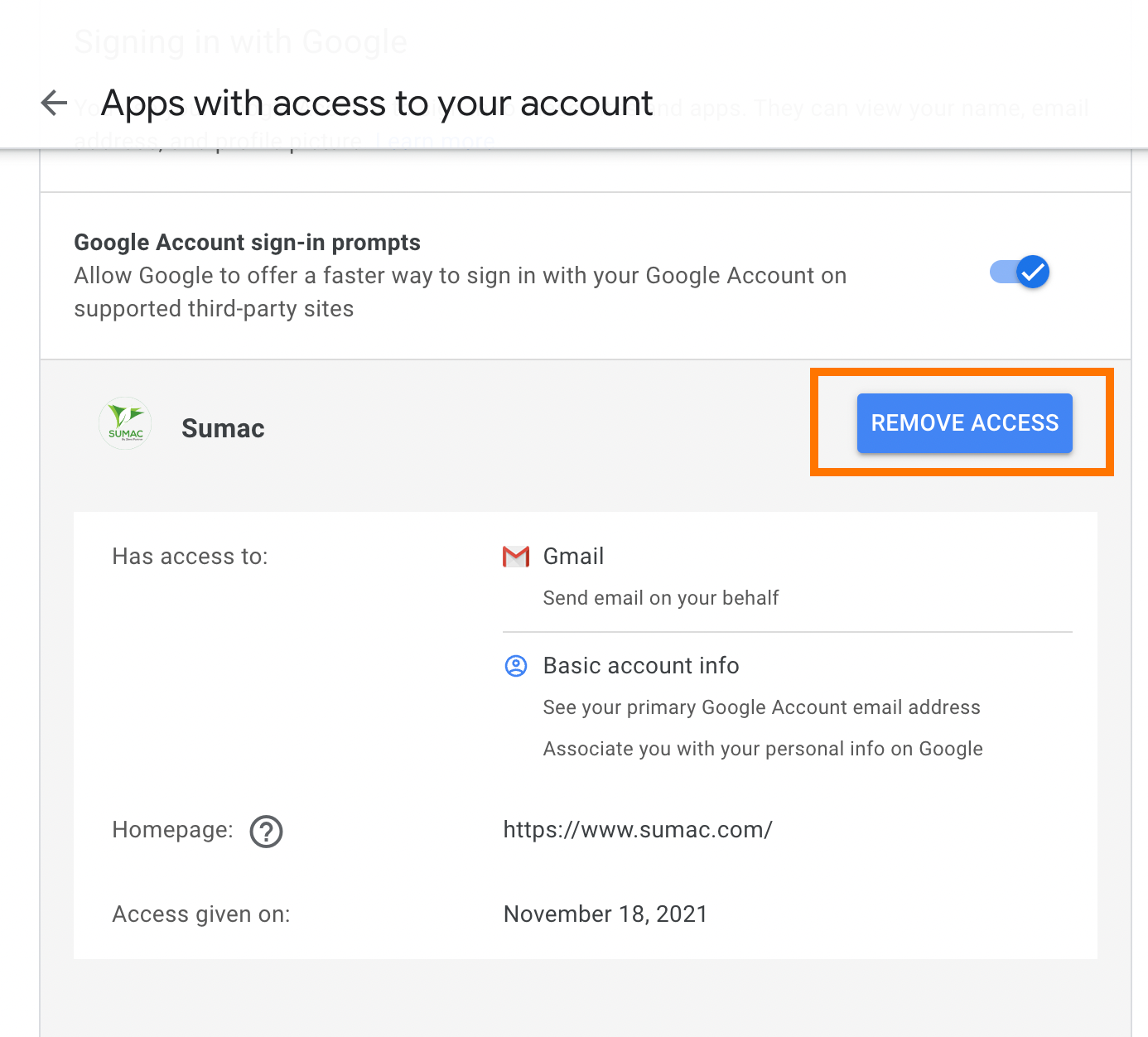Click the back arrow to return
This screenshot has width=1148, height=1037.
point(53,102)
